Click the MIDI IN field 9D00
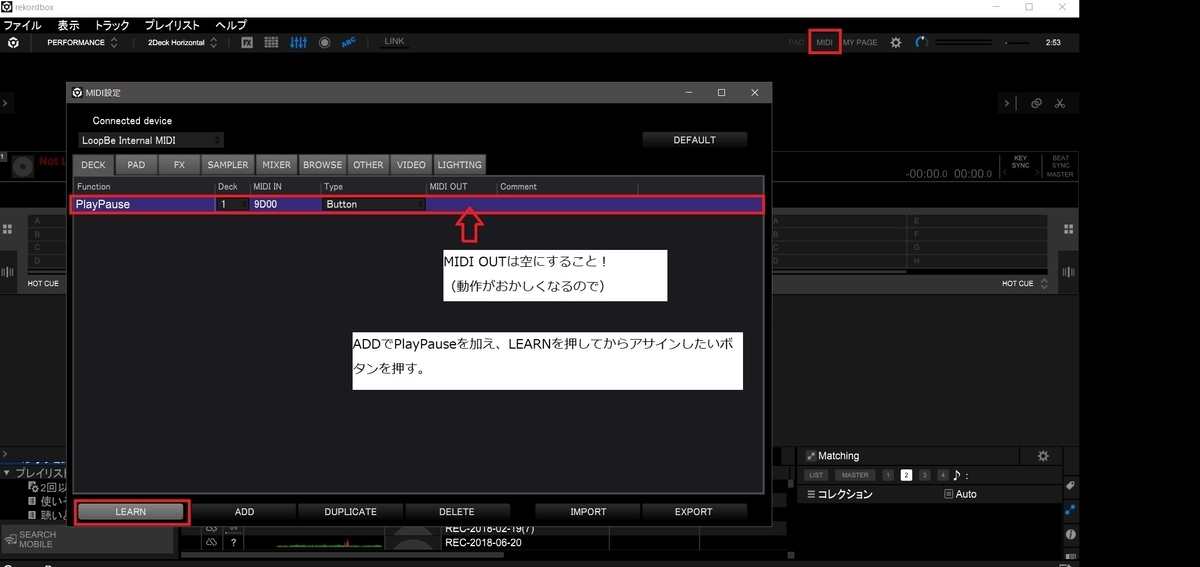1200x567 pixels. click(285, 204)
